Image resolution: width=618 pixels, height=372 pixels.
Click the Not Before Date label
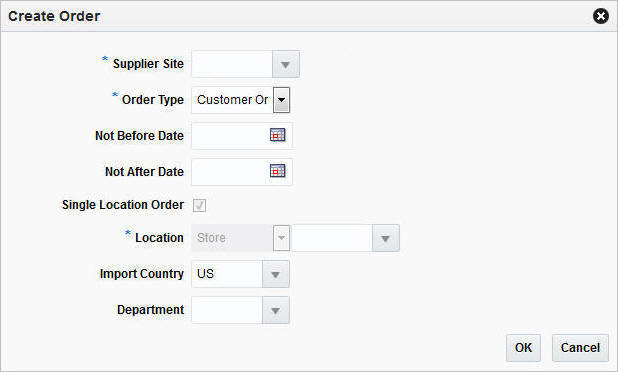(140, 136)
